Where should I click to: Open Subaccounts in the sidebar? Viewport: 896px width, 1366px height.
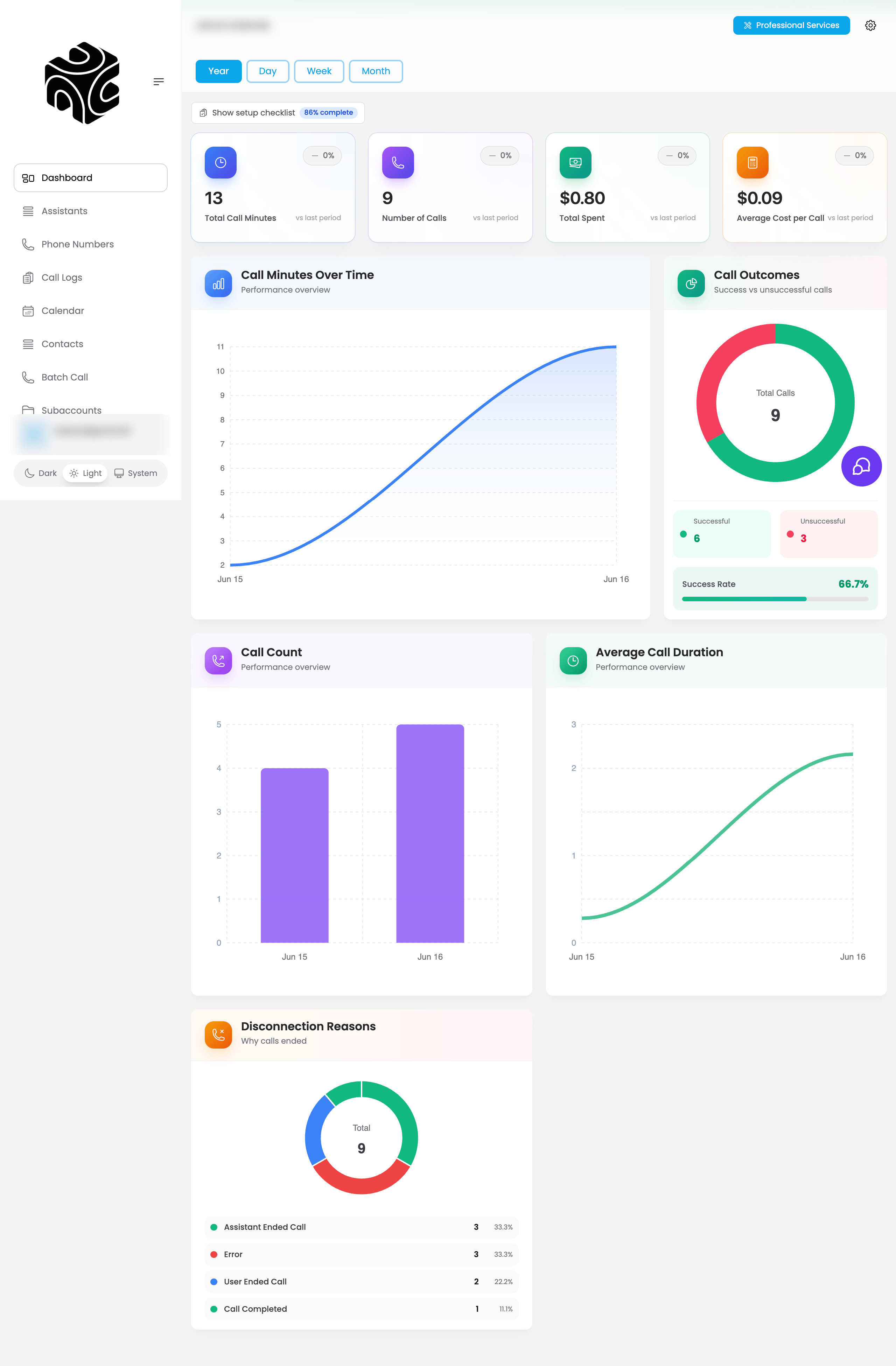(x=91, y=410)
